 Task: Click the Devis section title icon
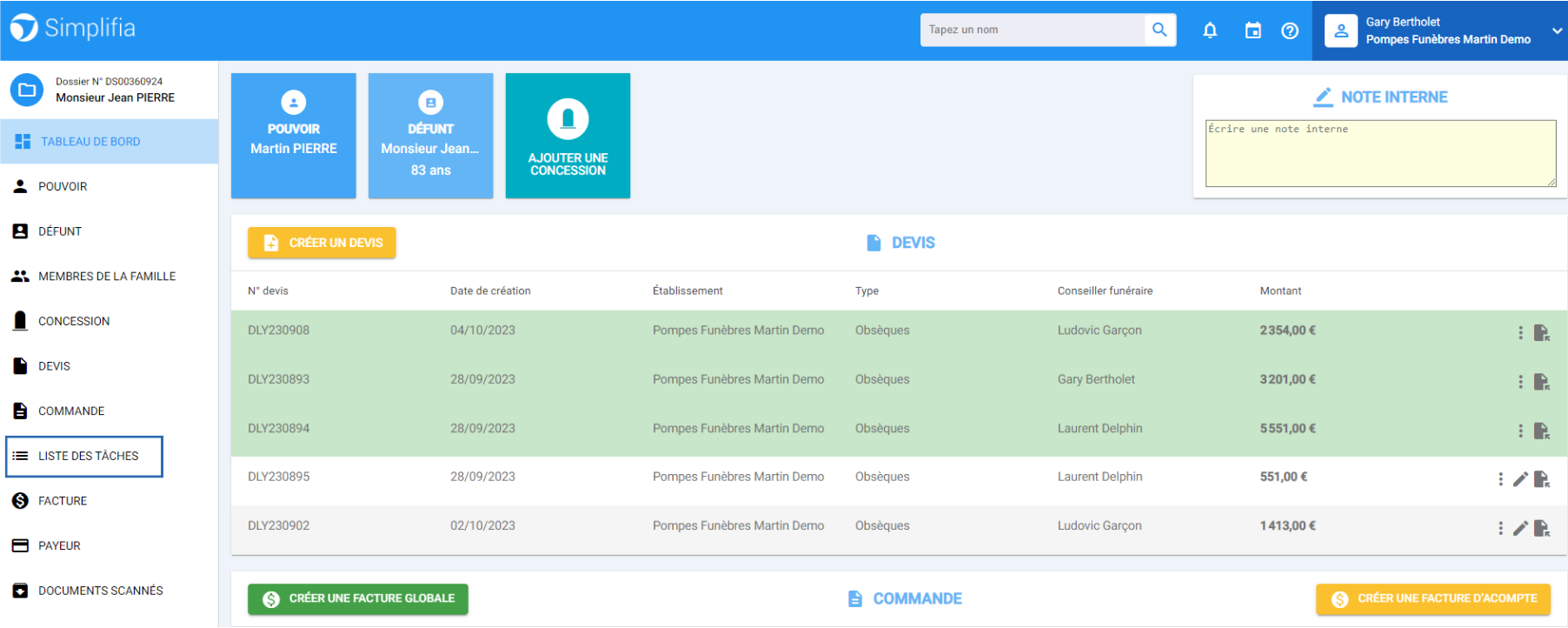point(874,243)
